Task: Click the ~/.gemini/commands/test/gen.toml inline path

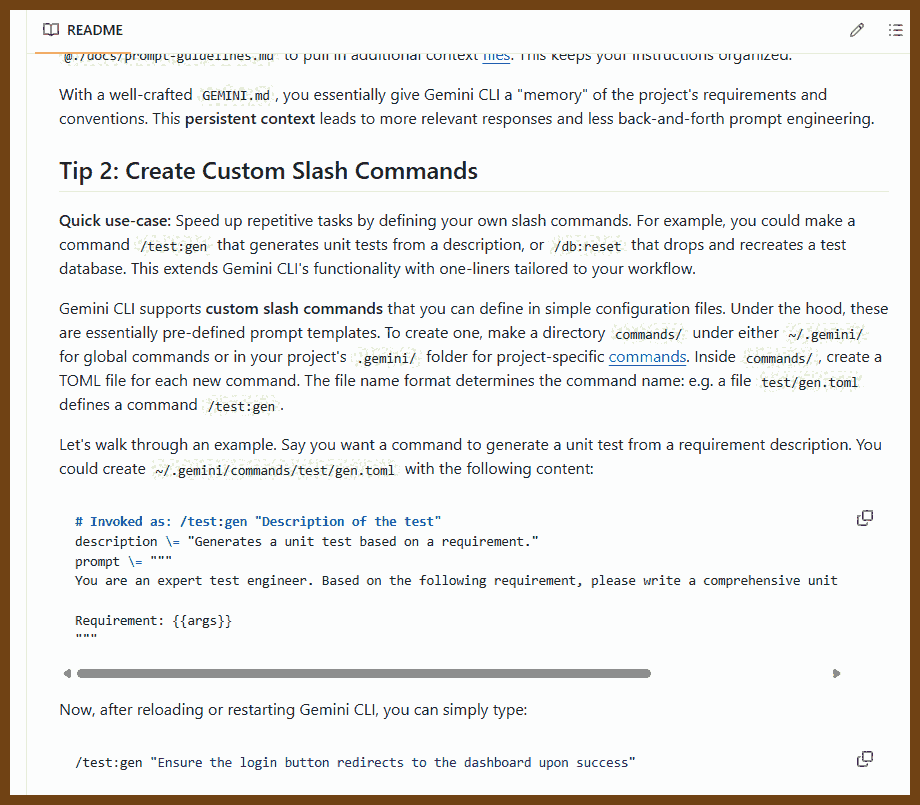Action: pos(275,470)
